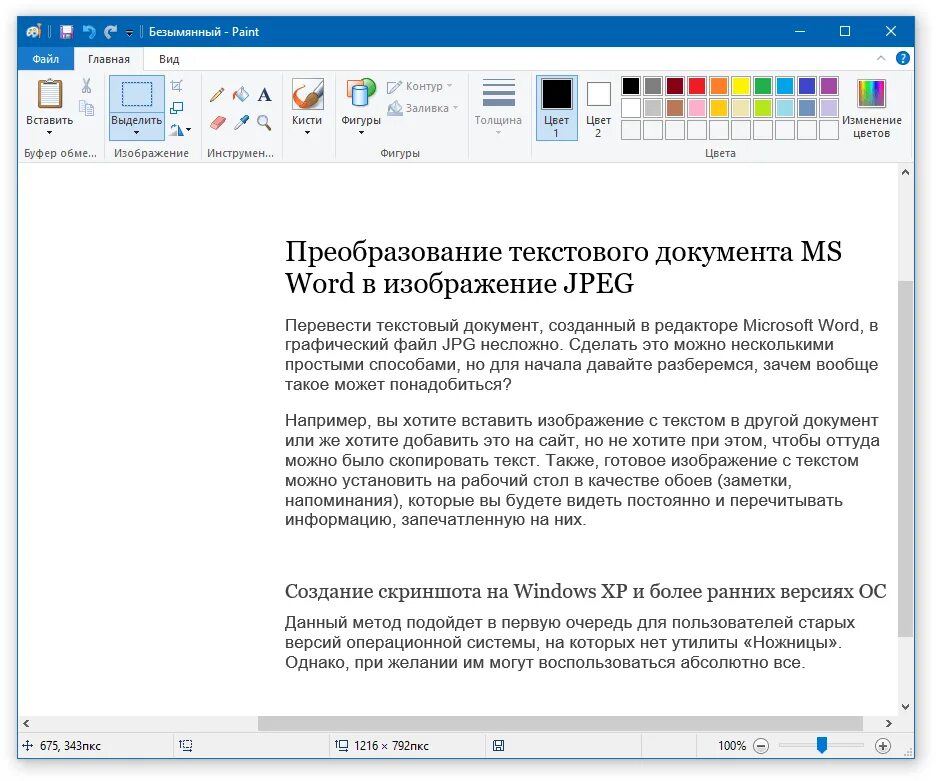
Task: Click the scroll down arrow
Action: (906, 707)
